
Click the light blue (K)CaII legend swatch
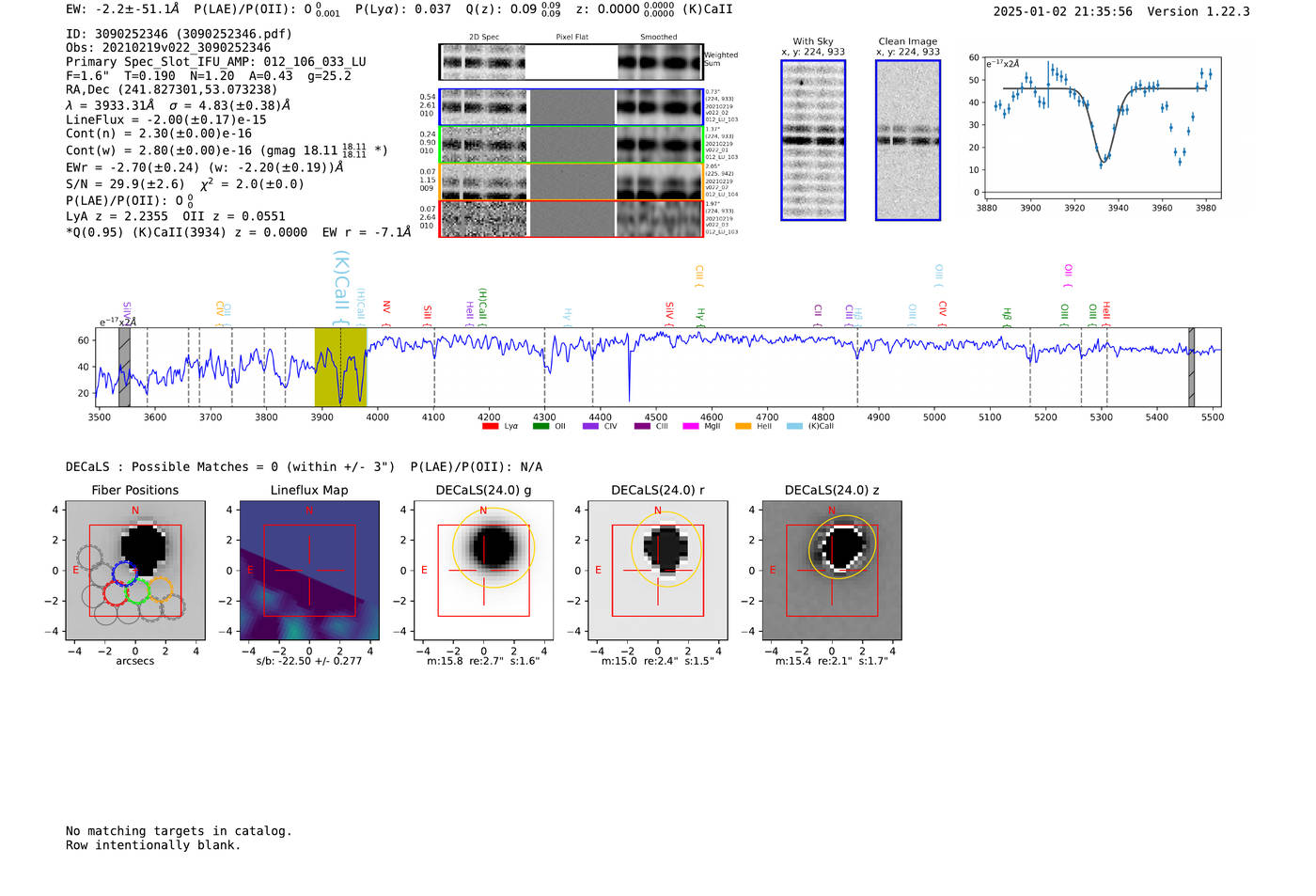[x=794, y=427]
